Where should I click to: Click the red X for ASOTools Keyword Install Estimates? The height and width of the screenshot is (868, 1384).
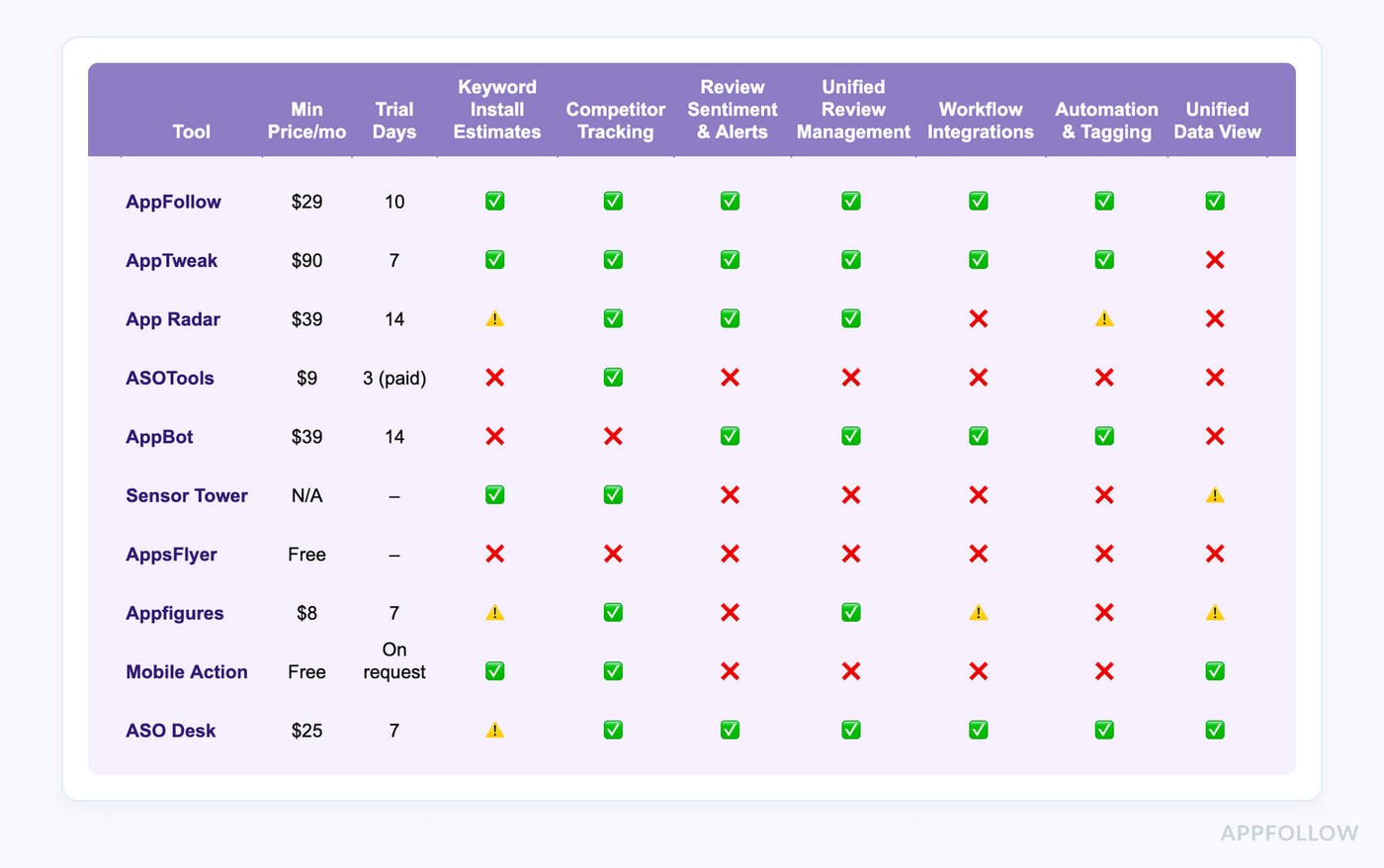point(495,378)
